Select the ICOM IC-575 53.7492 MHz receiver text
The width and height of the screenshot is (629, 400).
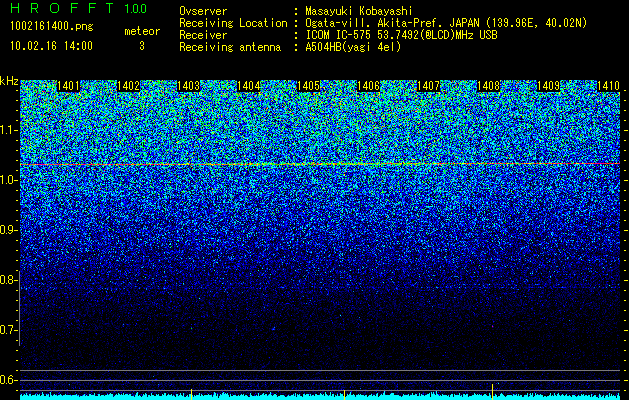click(401, 35)
